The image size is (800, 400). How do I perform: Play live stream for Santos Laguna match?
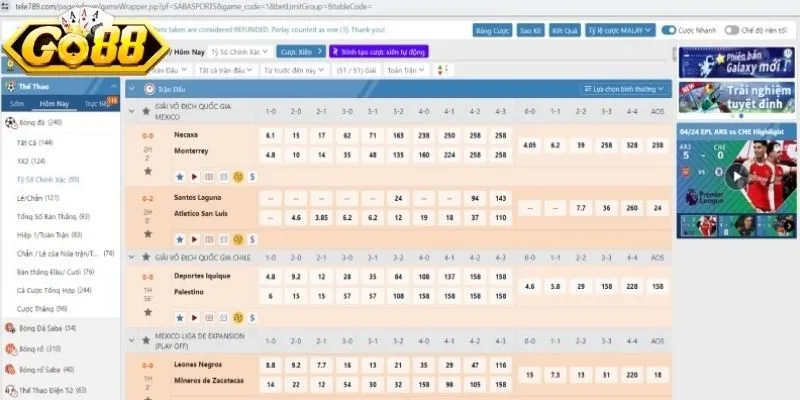pos(194,240)
